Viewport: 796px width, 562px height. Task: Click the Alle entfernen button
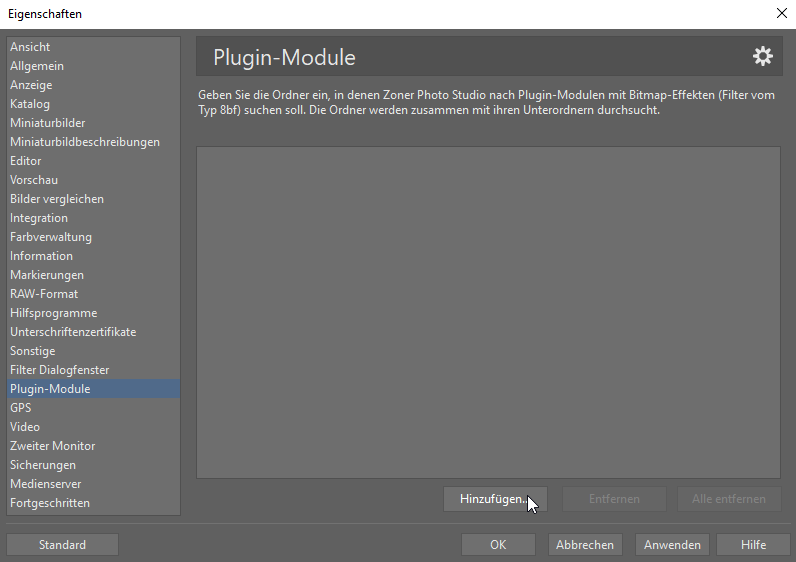pyautogui.click(x=729, y=499)
